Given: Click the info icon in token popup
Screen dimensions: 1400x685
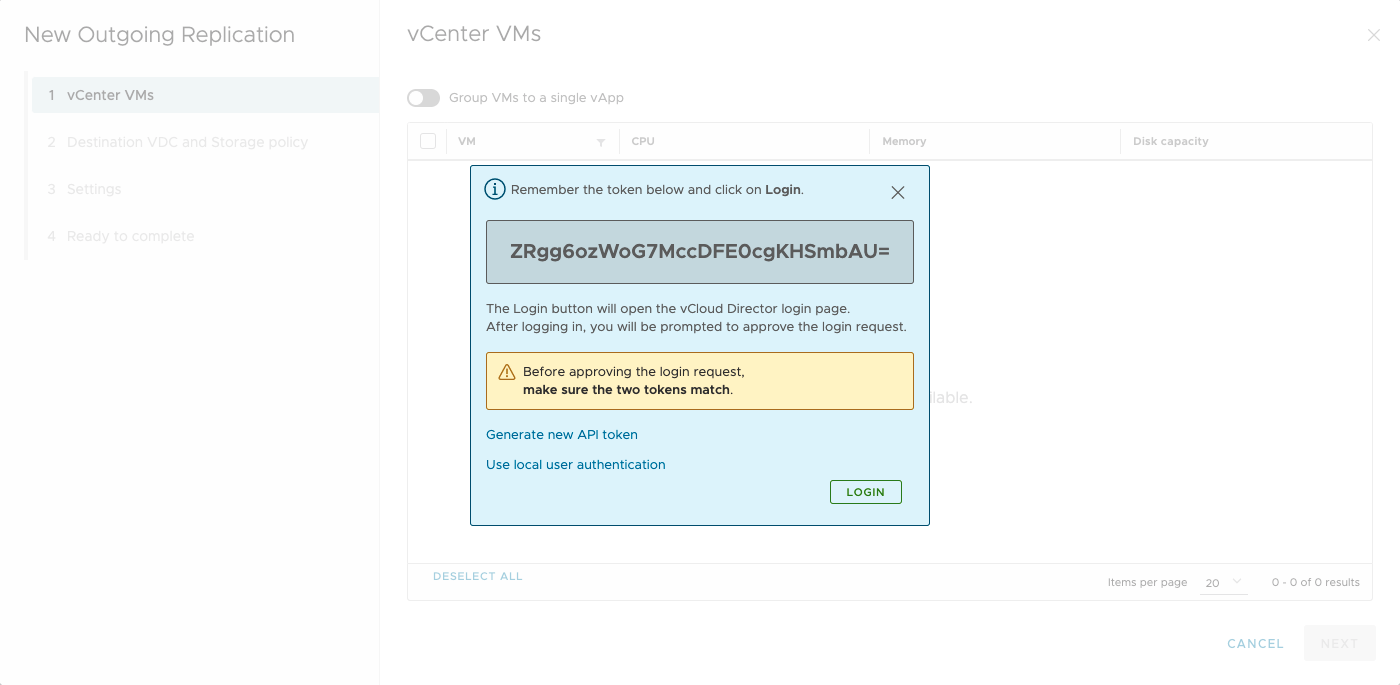Looking at the screenshot, I should [x=495, y=189].
